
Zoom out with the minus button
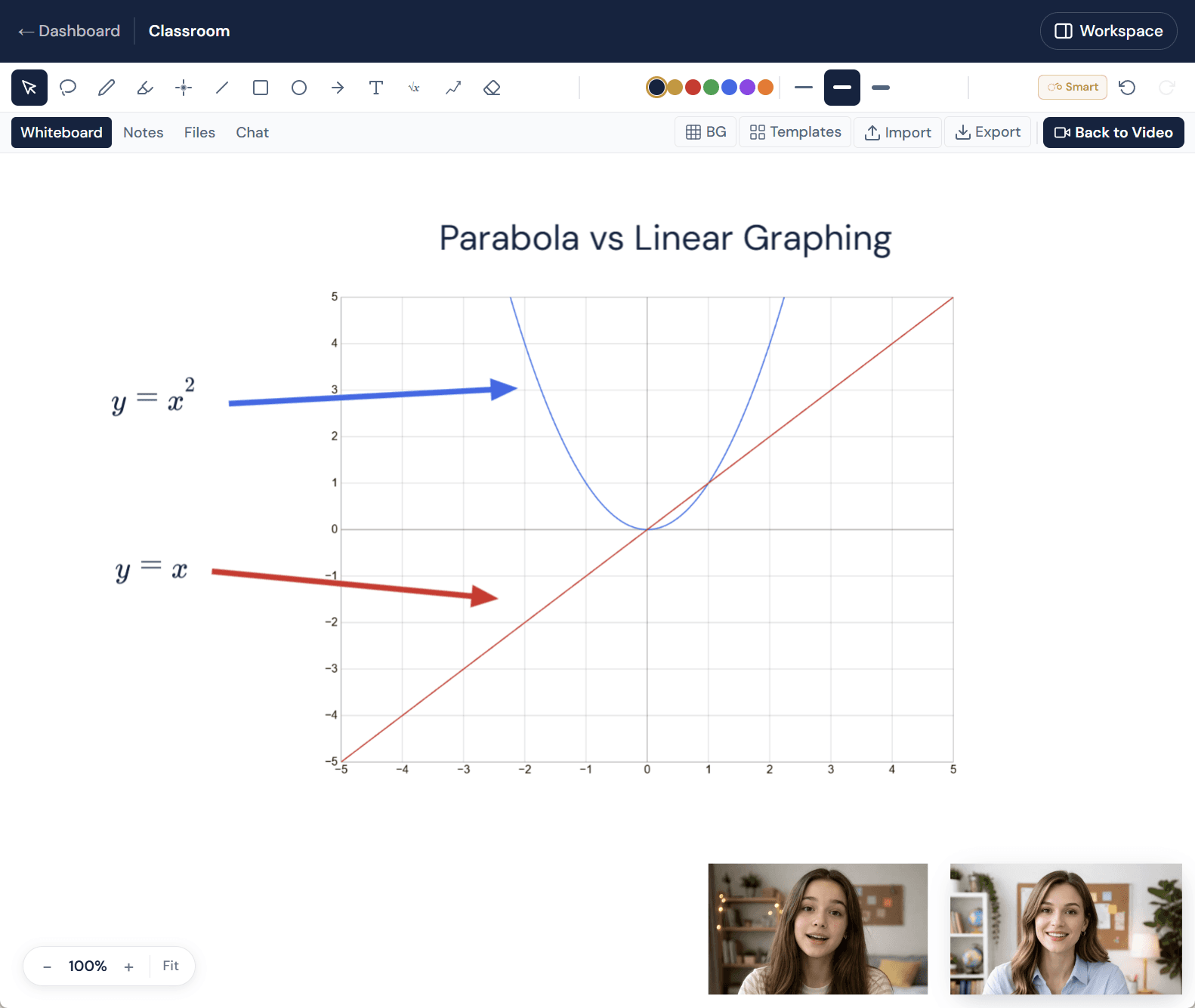click(x=47, y=966)
